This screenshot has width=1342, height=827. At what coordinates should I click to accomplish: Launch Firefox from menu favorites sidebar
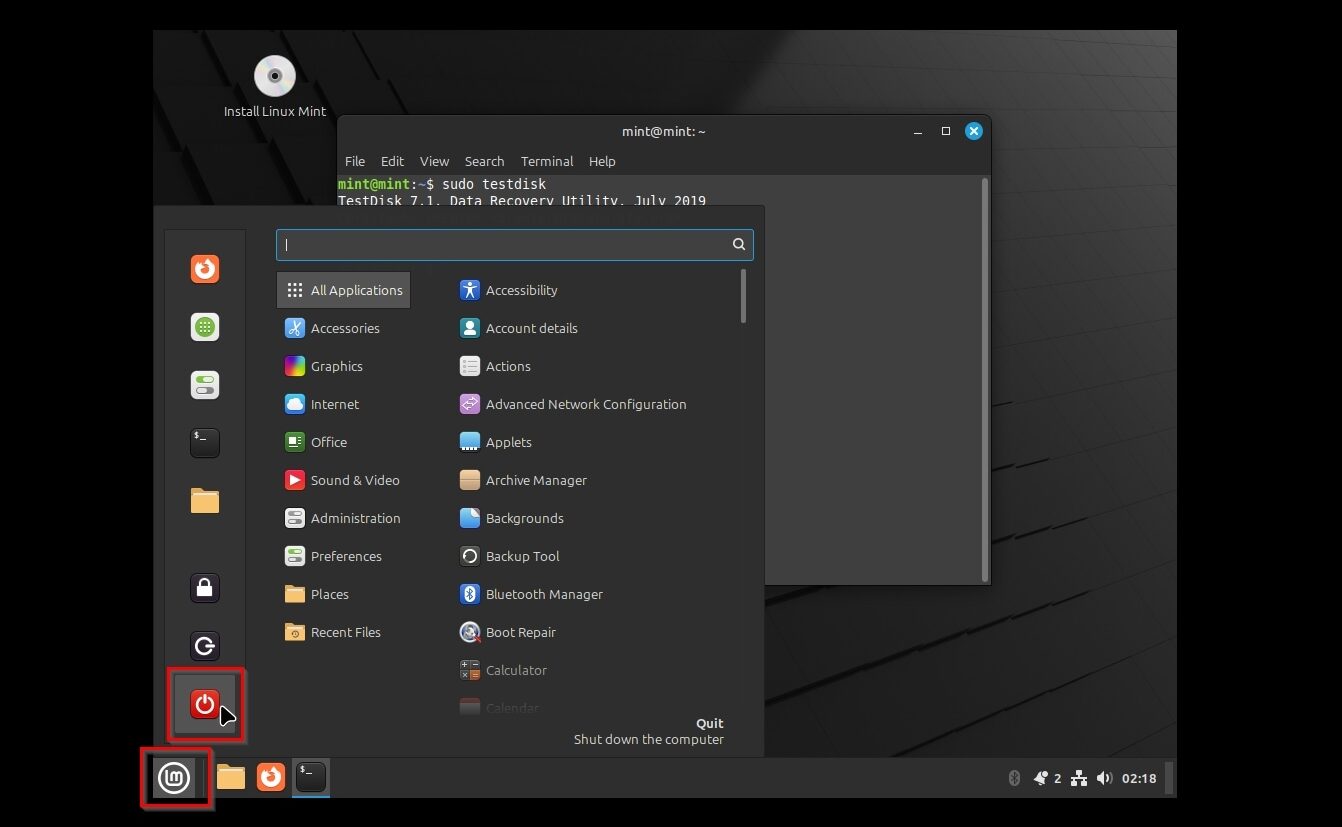coord(205,269)
